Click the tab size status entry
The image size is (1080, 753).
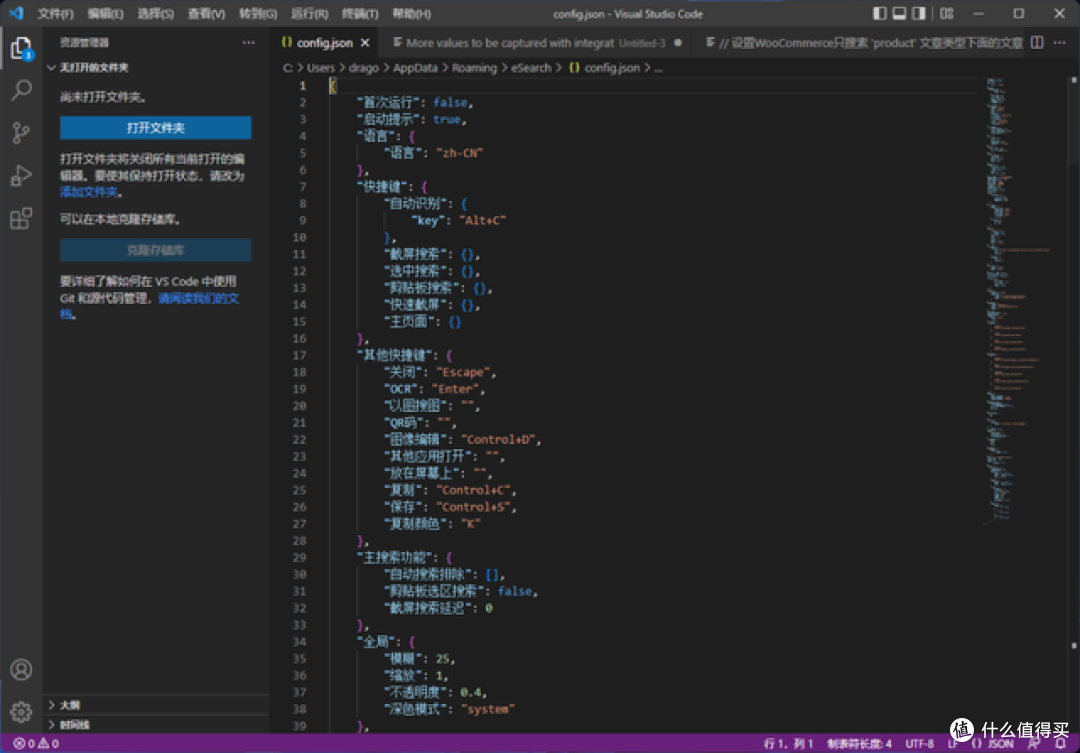coord(860,743)
